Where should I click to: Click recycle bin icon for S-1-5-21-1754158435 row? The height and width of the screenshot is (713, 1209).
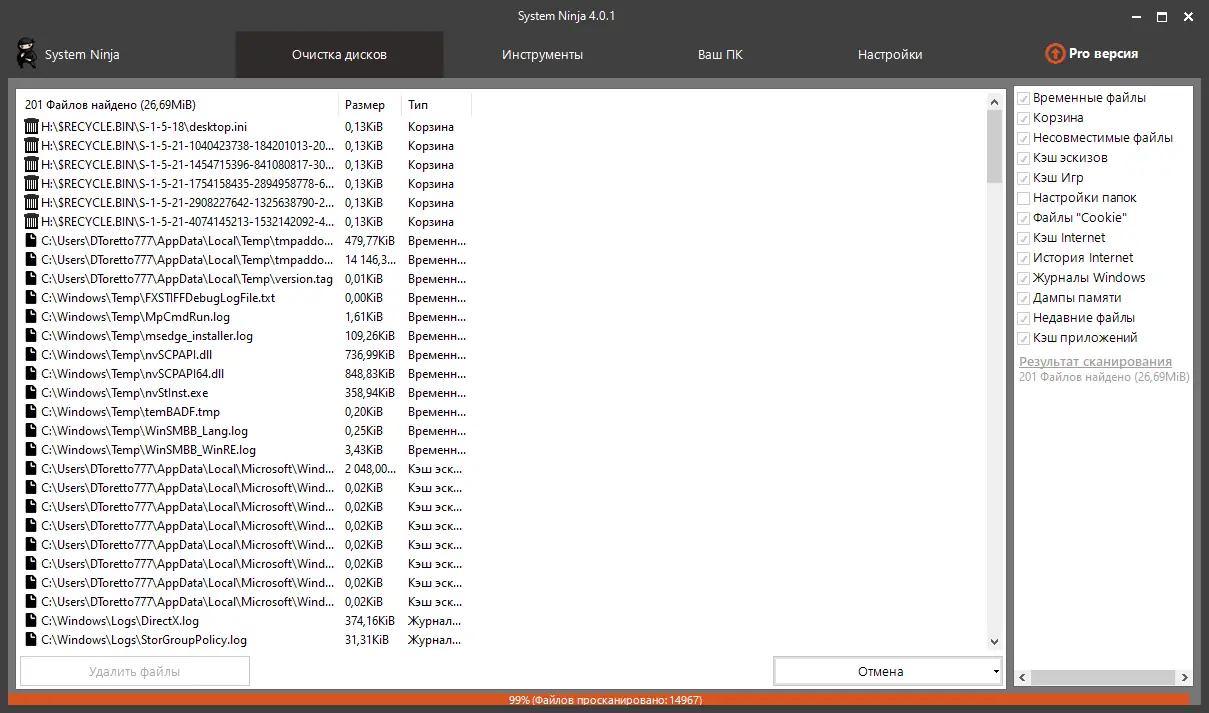(31, 184)
